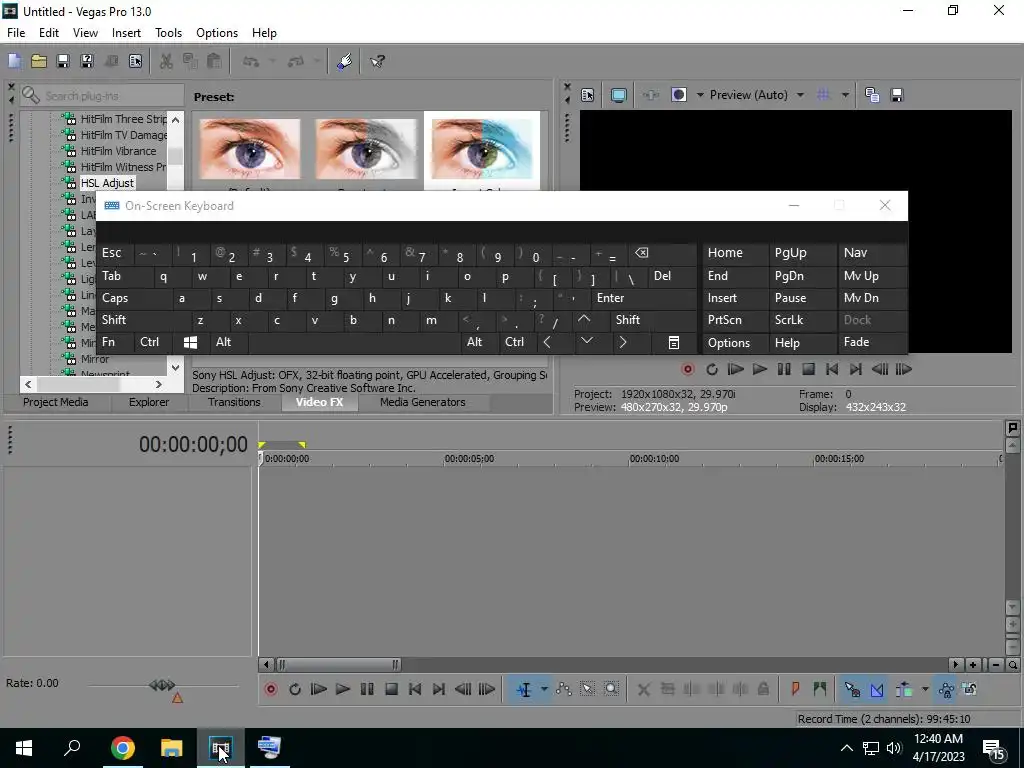
Task: Insert a region with green flags icon
Action: pyautogui.click(x=820, y=690)
